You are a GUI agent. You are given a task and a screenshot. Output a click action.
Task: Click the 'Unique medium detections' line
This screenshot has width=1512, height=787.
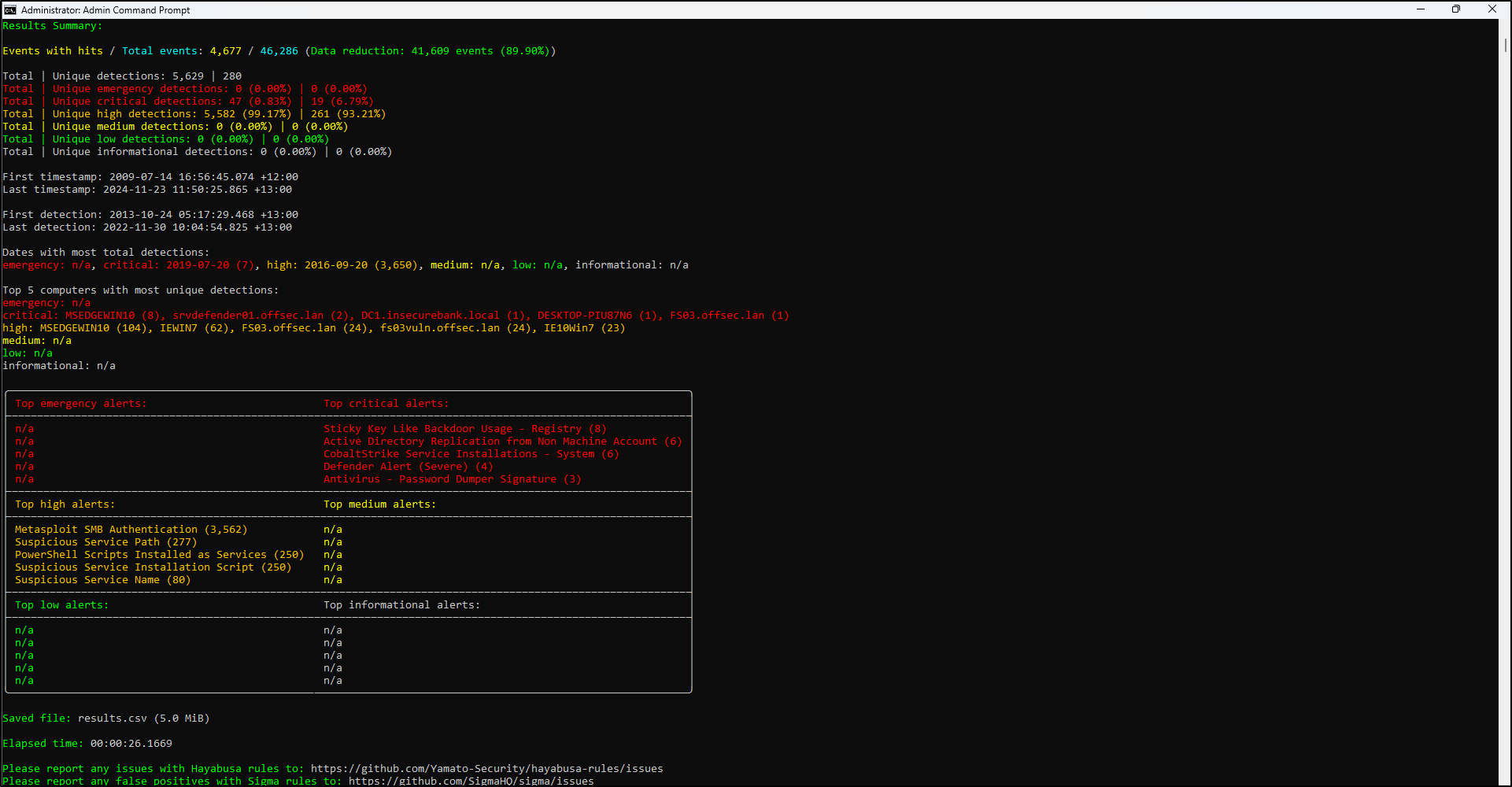click(176, 127)
